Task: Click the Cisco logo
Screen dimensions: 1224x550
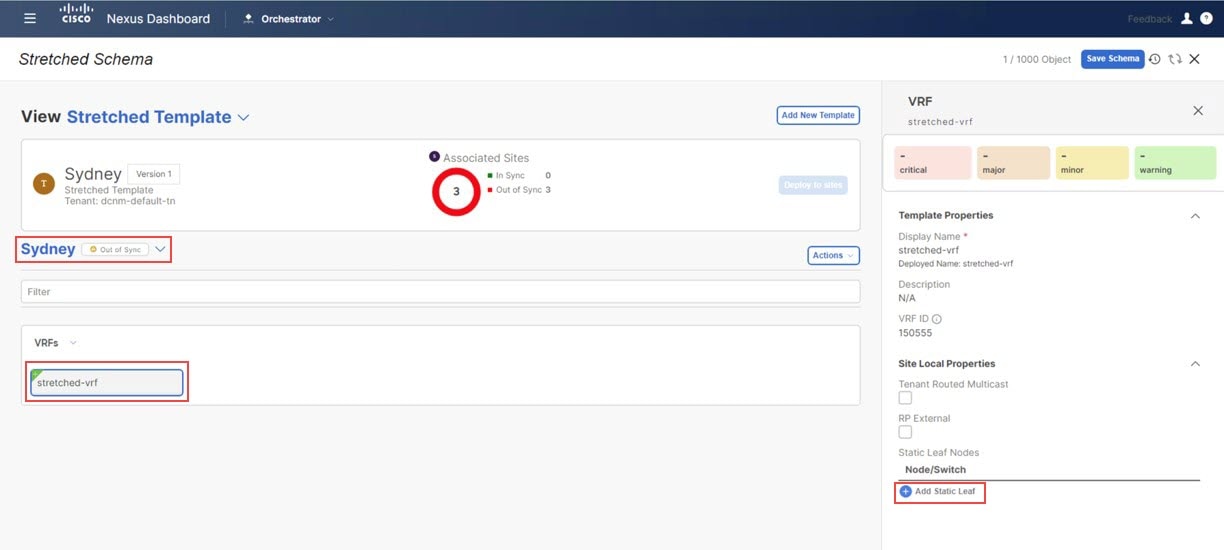Action: coord(76,14)
